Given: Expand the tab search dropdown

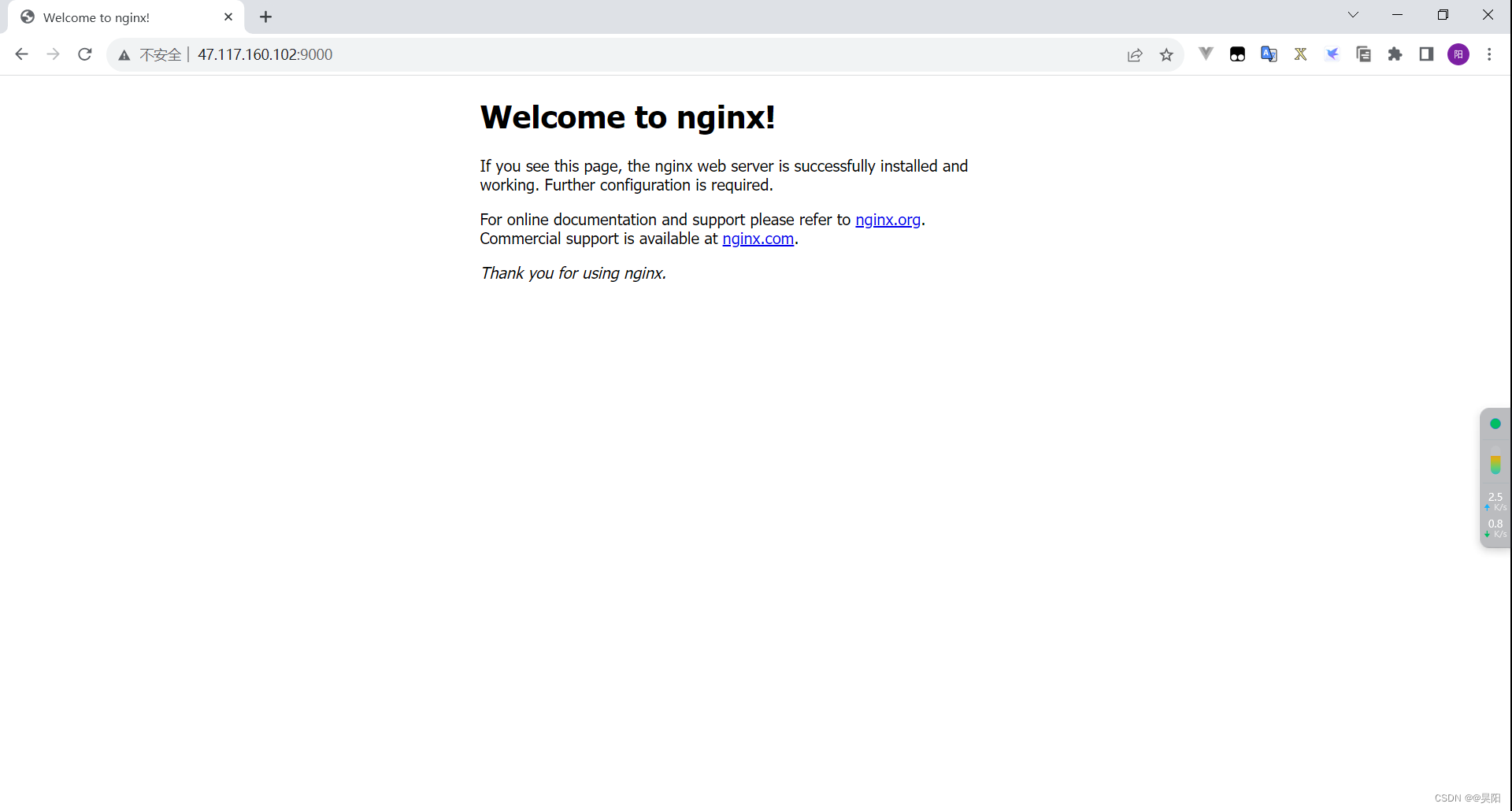Looking at the screenshot, I should click(x=1353, y=15).
